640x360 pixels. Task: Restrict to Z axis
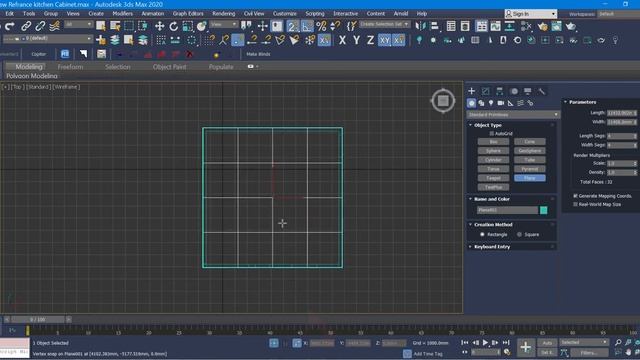370,40
